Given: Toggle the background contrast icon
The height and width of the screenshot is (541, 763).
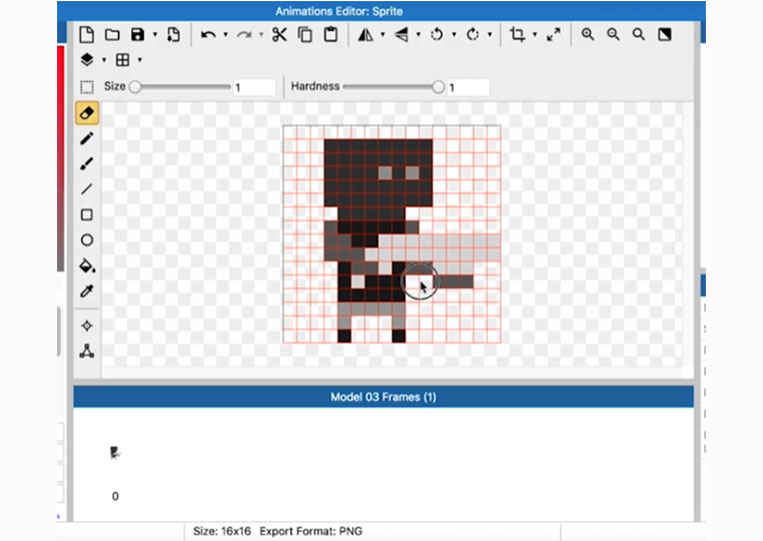Looking at the screenshot, I should tap(665, 35).
